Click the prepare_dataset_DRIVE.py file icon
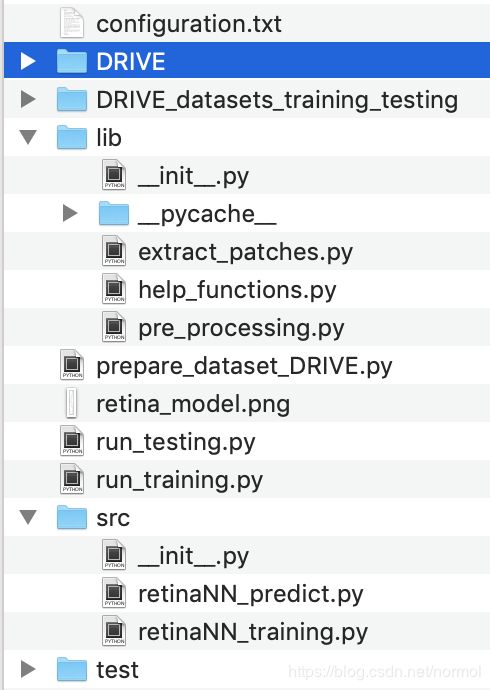The image size is (490, 690). tap(72, 365)
